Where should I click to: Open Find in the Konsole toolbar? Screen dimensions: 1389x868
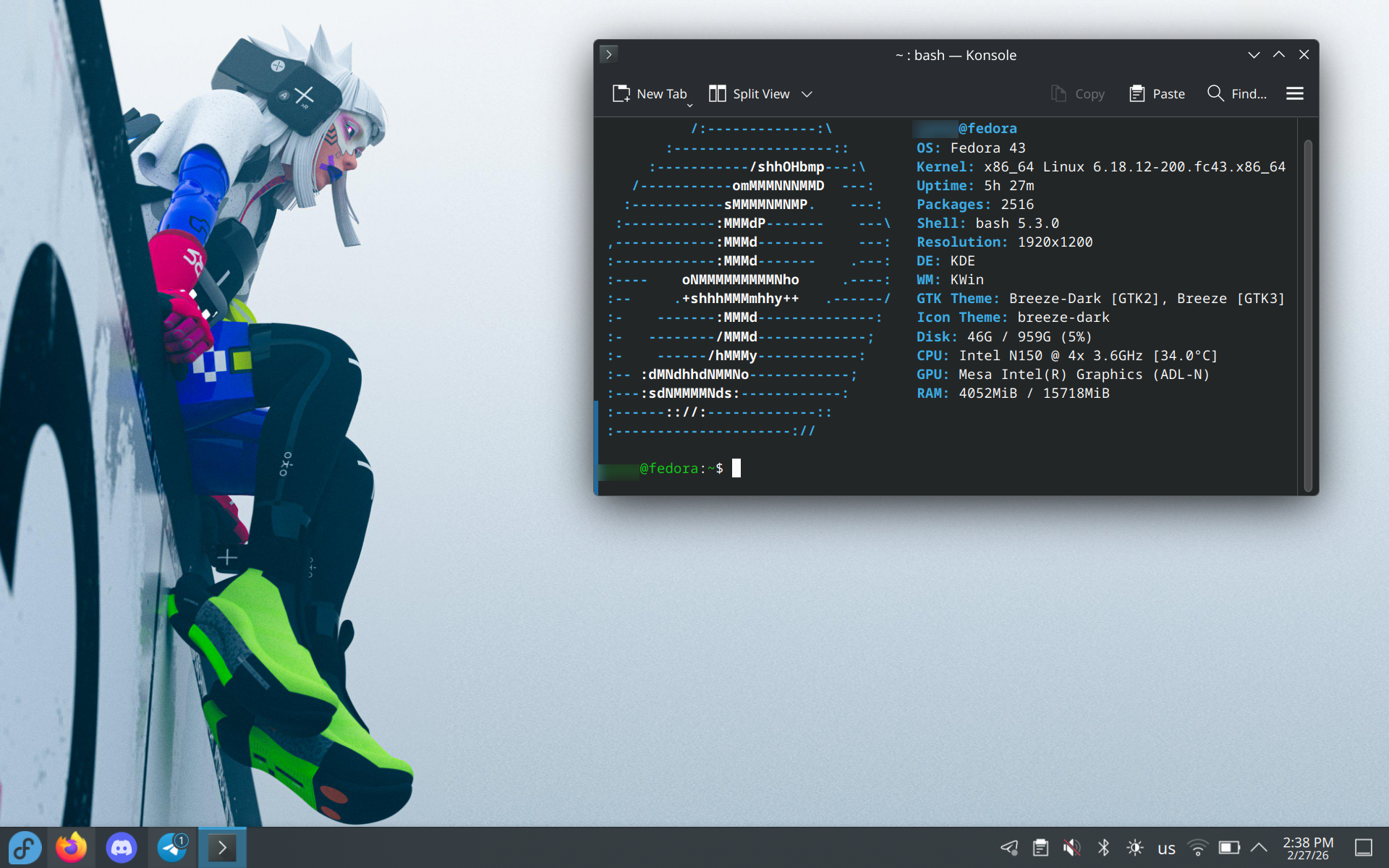(1237, 94)
